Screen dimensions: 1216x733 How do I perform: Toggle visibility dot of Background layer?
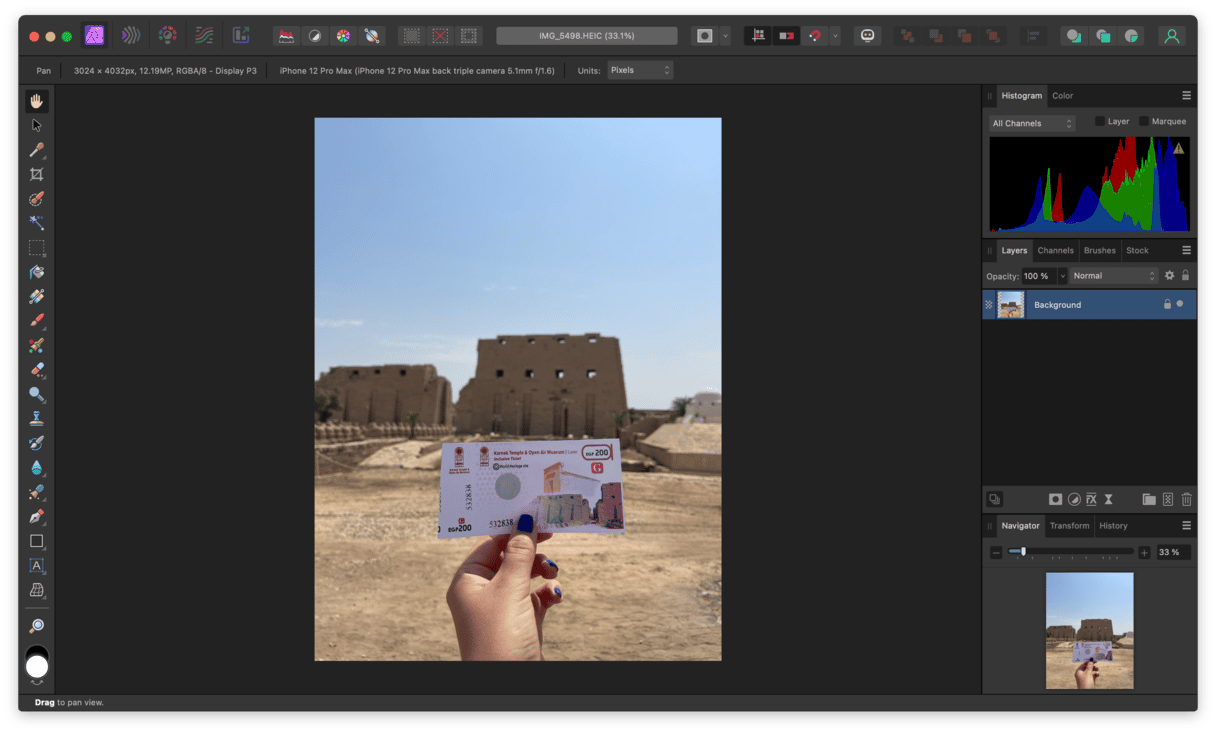coord(1180,304)
